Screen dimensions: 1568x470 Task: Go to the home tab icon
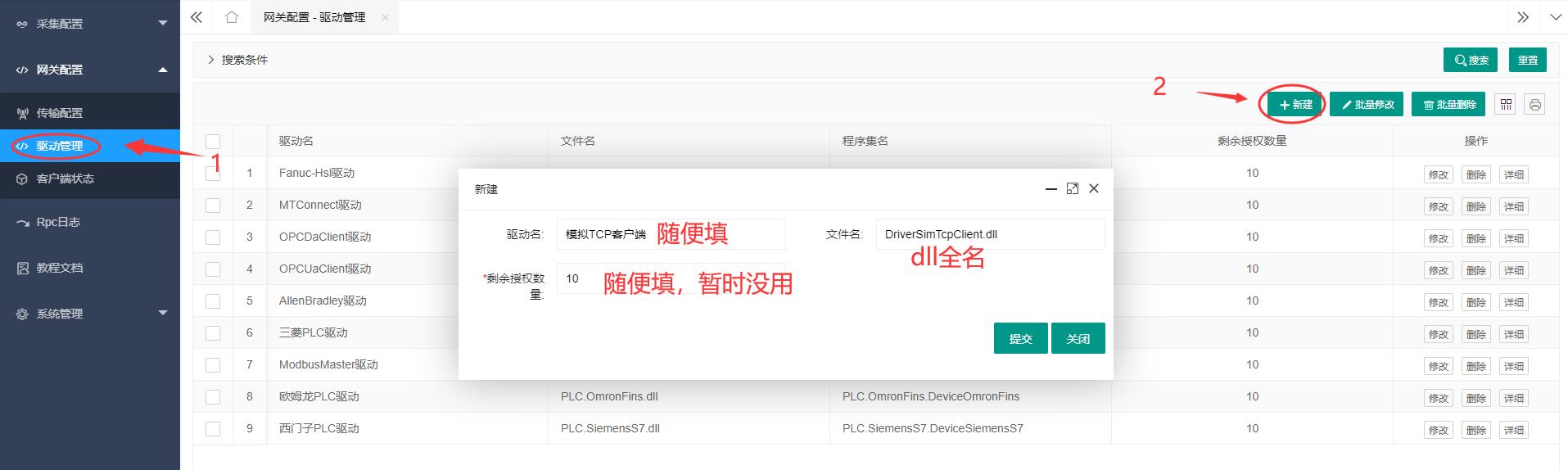(232, 17)
